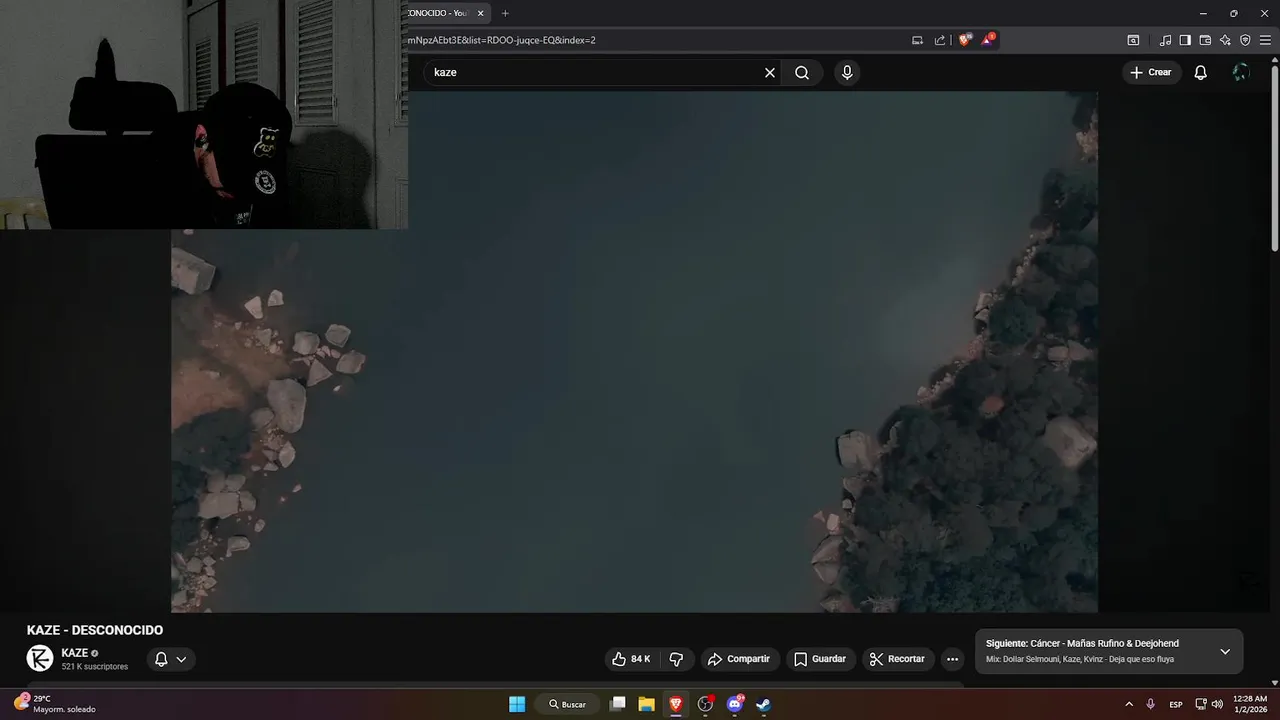Click the Compartir share button
The width and height of the screenshot is (1280, 720).
click(x=739, y=659)
